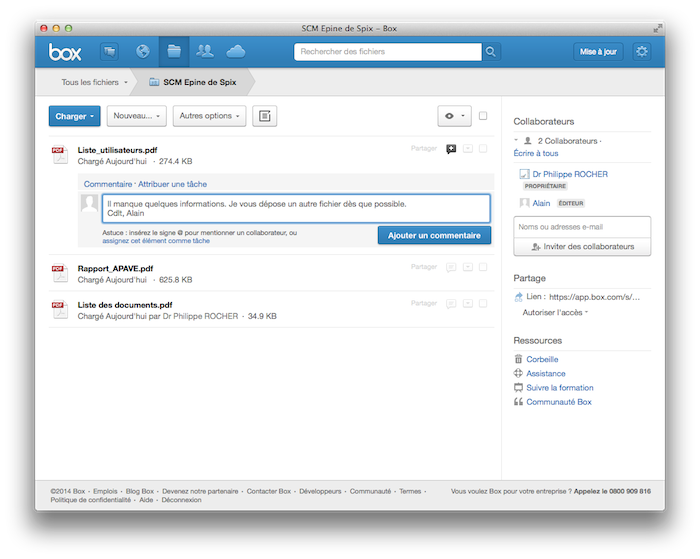The height and width of the screenshot is (559, 700).
Task: Open the collaborators icon in top bar
Action: tap(205, 51)
